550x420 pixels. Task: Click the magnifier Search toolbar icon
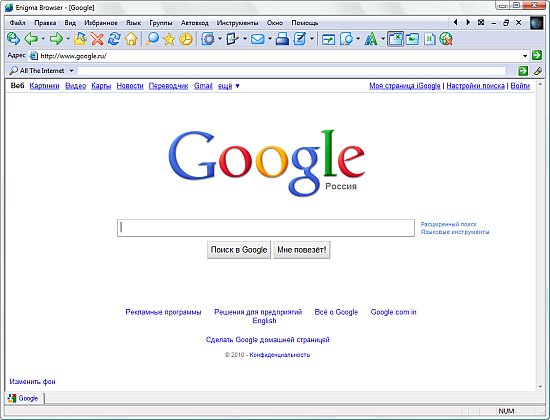coord(152,39)
